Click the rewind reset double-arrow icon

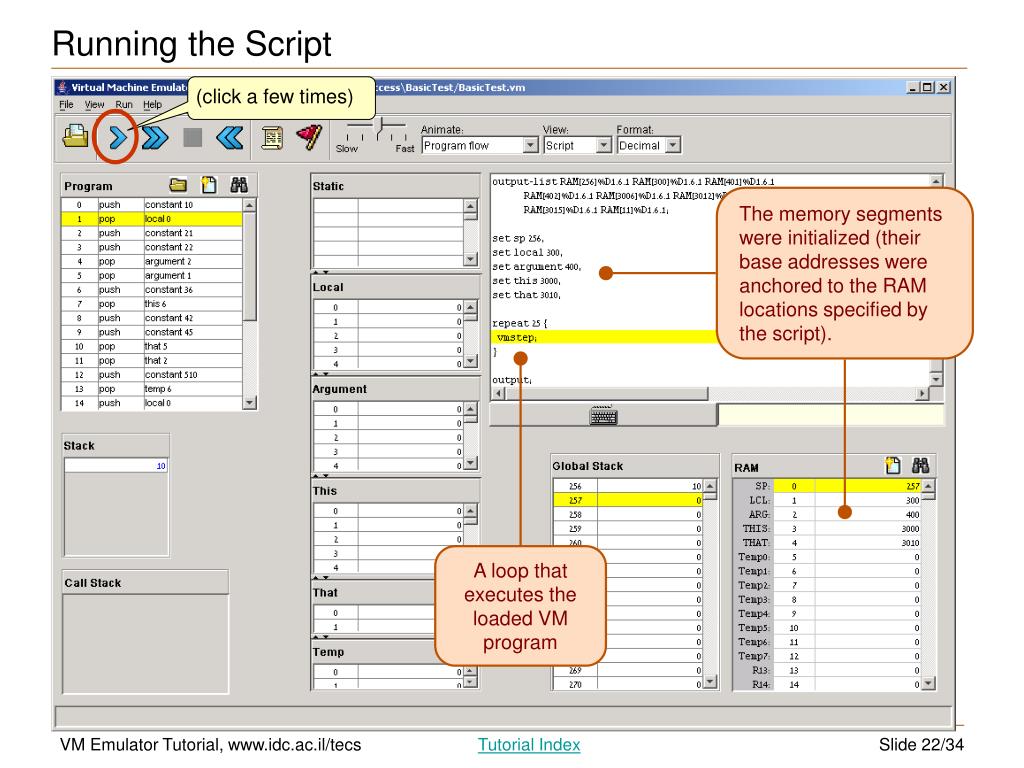[x=230, y=138]
